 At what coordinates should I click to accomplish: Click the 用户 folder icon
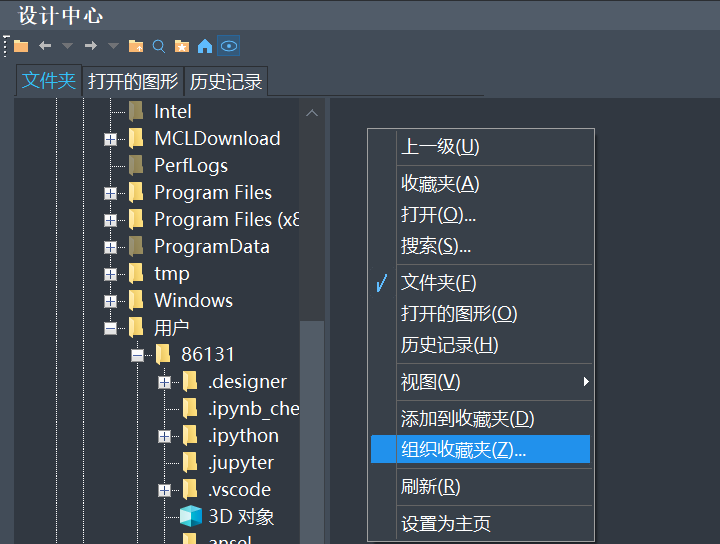[136, 327]
